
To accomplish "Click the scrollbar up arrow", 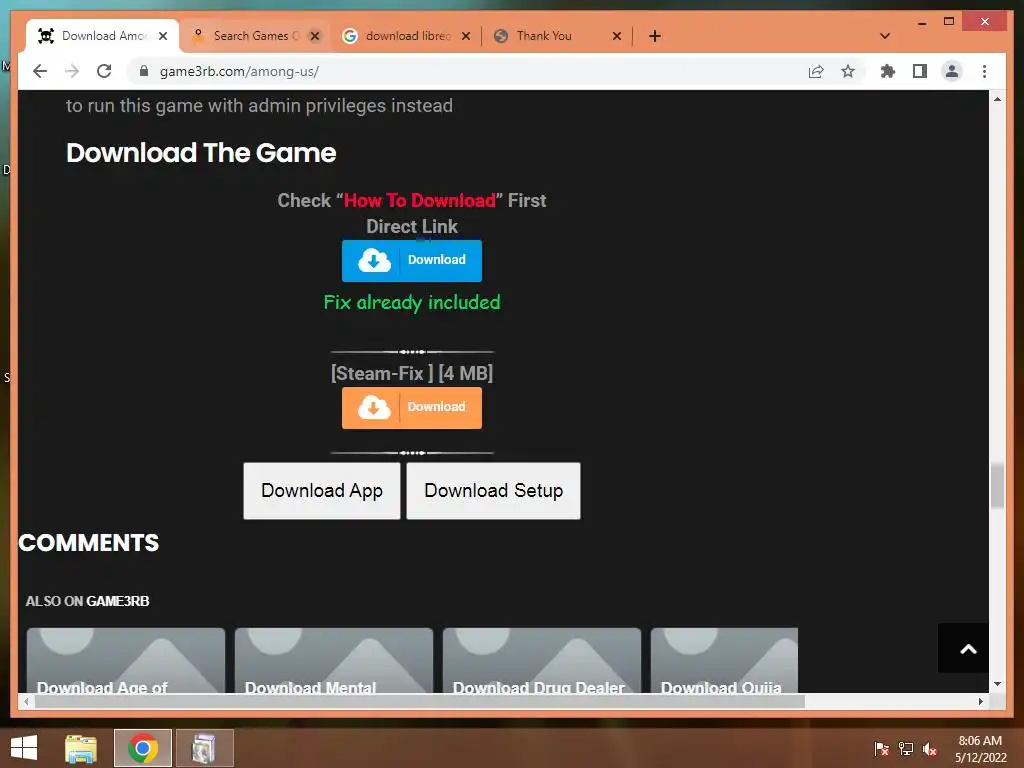I will pos(997,99).
